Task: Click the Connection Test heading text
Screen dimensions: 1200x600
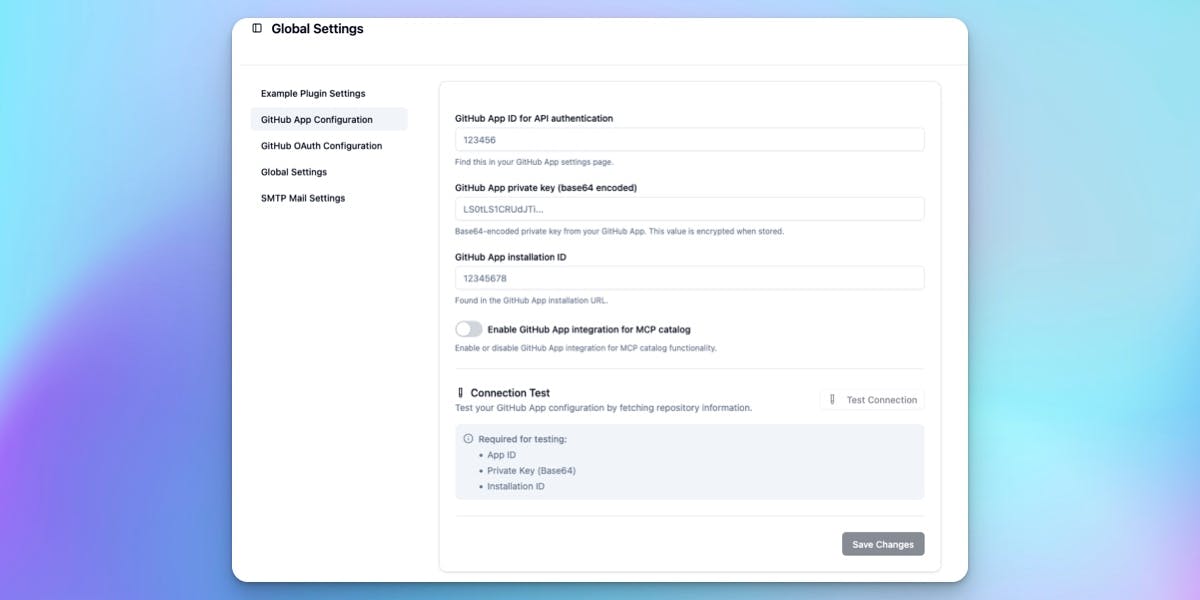Action: (x=510, y=393)
